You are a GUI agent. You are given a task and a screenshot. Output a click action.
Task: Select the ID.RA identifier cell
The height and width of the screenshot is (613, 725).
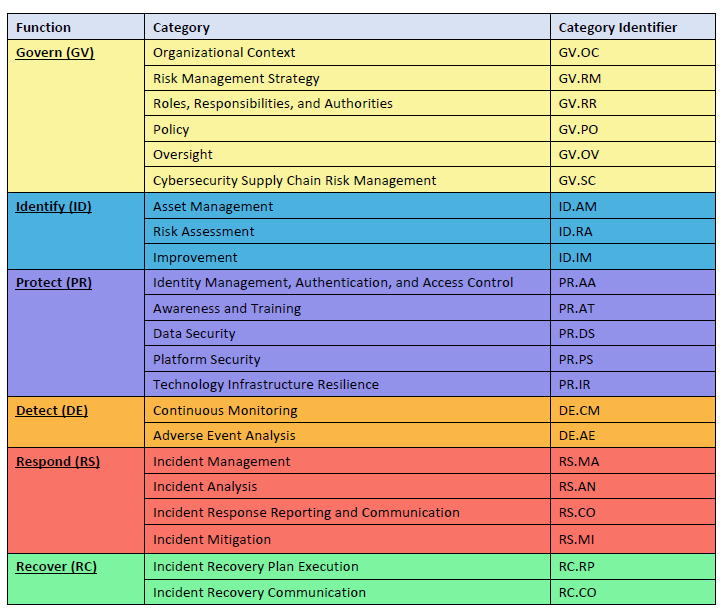tap(578, 232)
